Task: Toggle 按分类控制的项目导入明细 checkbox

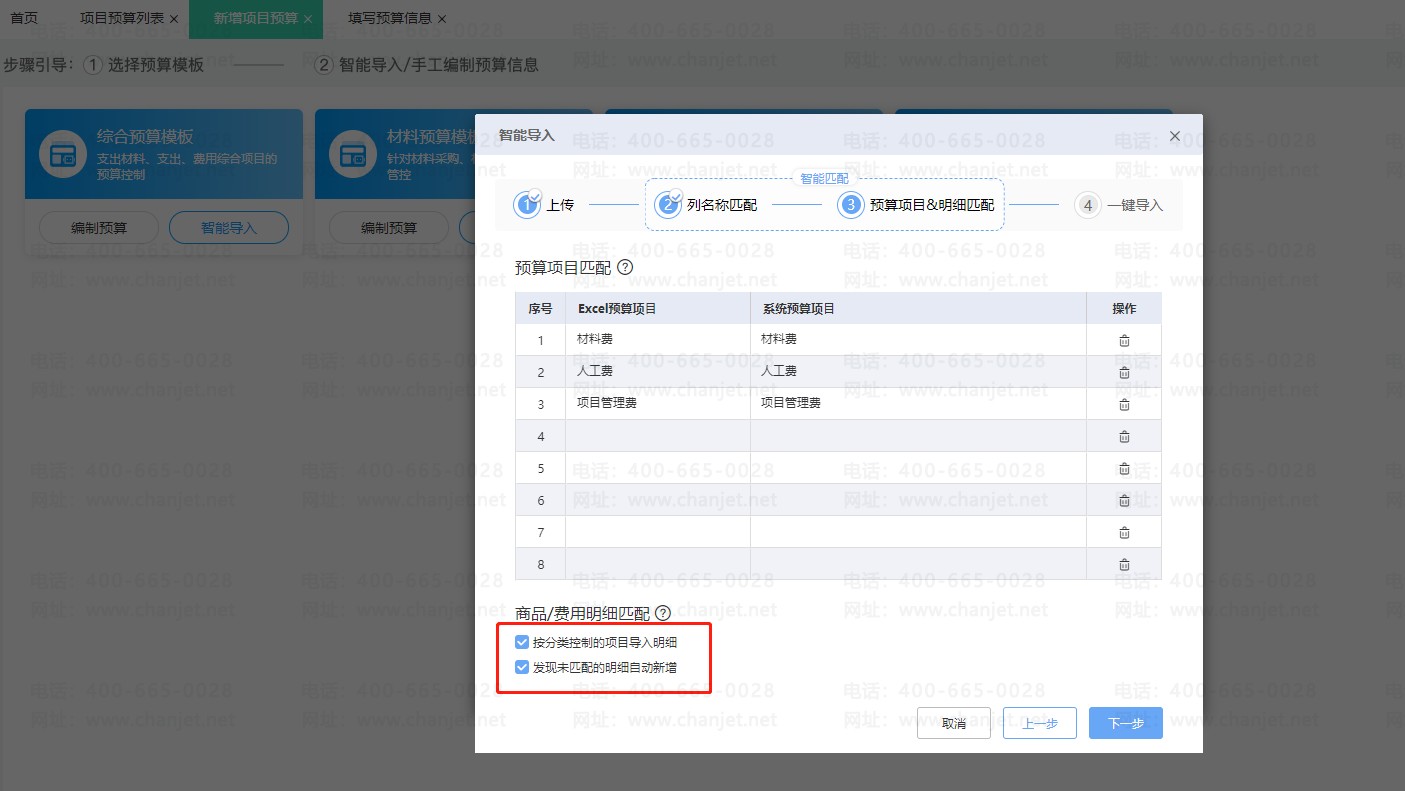Action: click(x=521, y=642)
